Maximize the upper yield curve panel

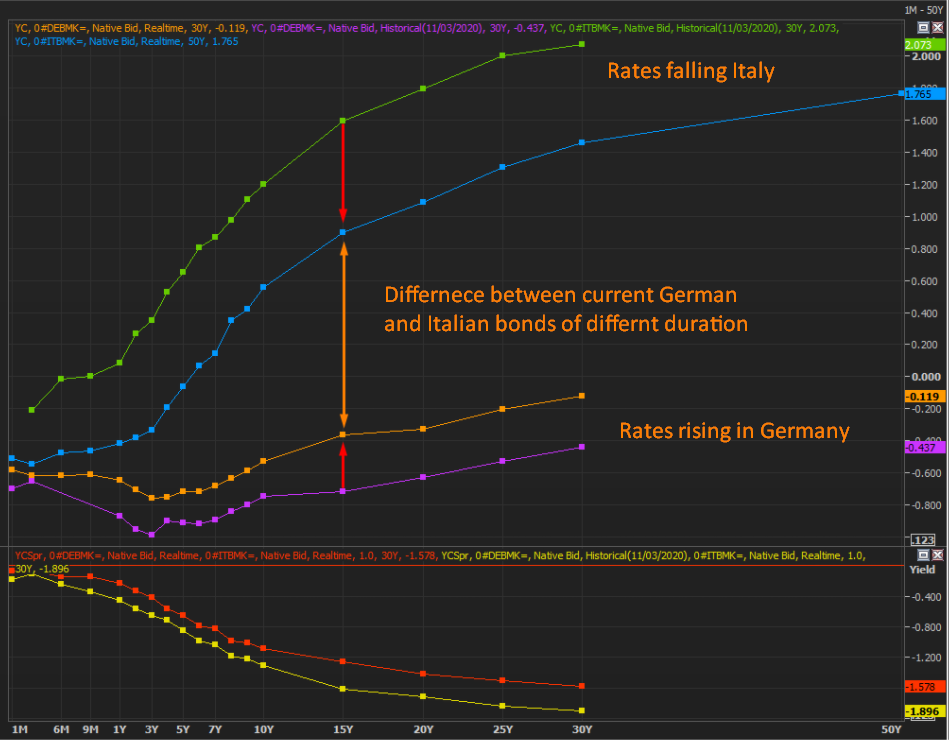point(924,25)
